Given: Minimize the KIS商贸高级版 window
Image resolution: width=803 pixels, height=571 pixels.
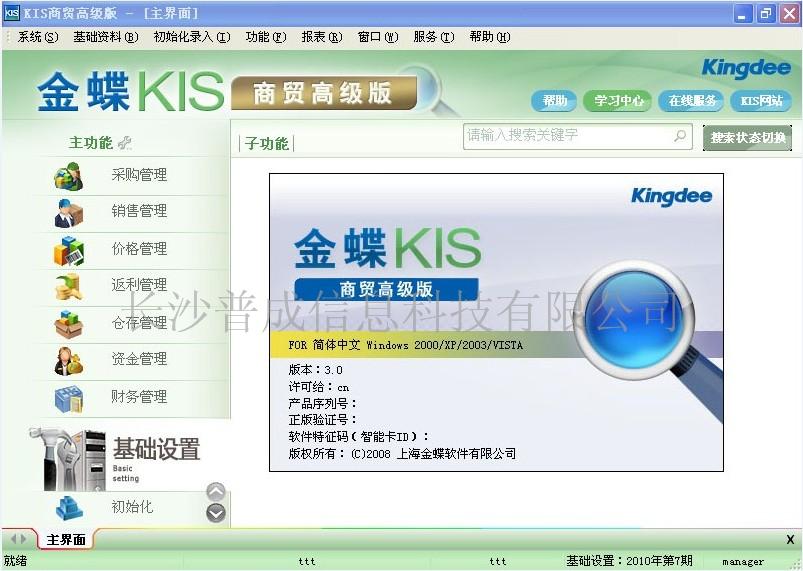Looking at the screenshot, I should [742, 13].
